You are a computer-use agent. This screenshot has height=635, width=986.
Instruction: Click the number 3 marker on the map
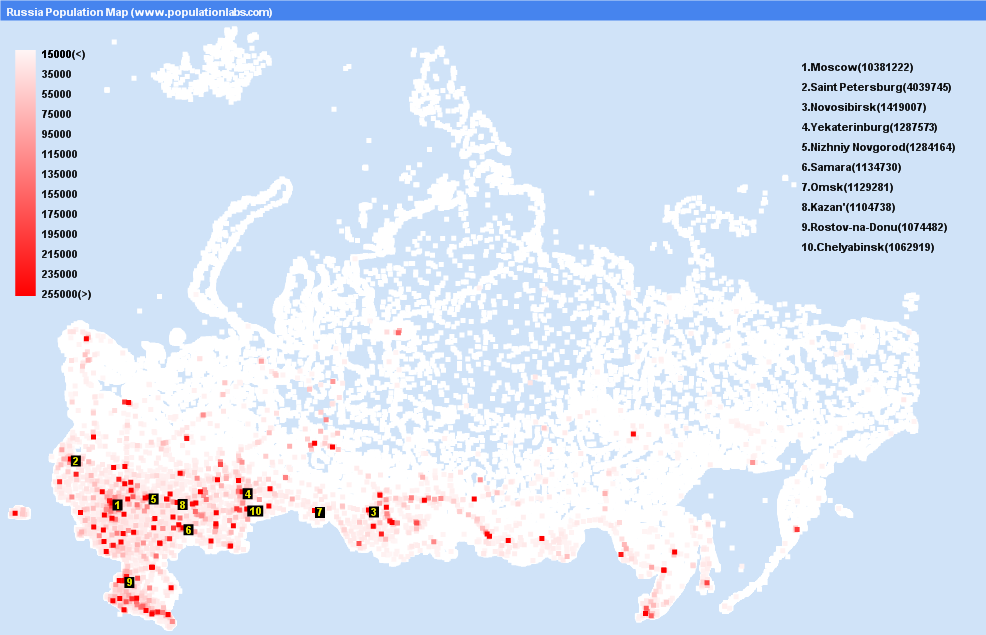tap(373, 512)
